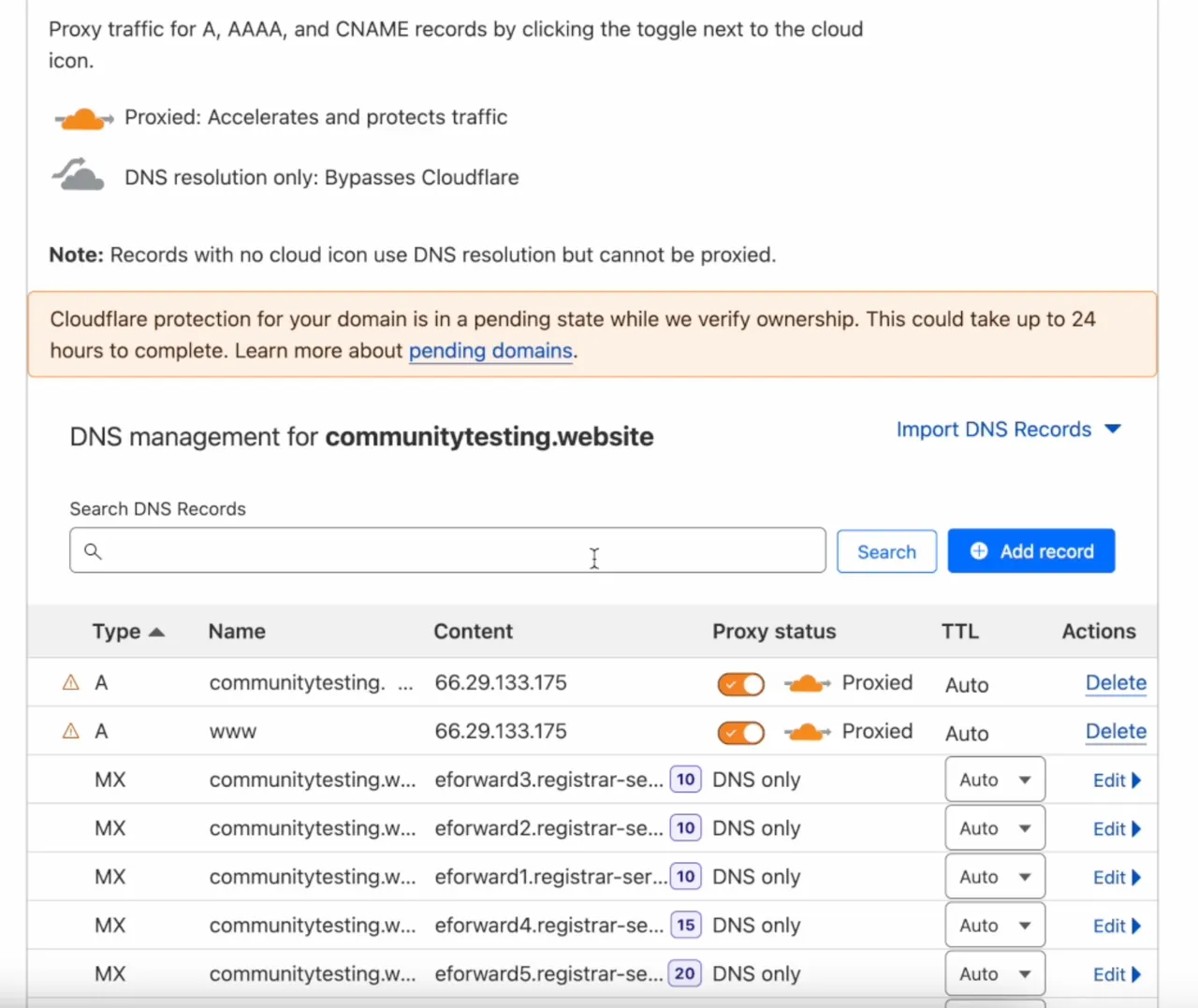Click the communitytesting. name of A record
The height and width of the screenshot is (1008, 1198).
[311, 683]
